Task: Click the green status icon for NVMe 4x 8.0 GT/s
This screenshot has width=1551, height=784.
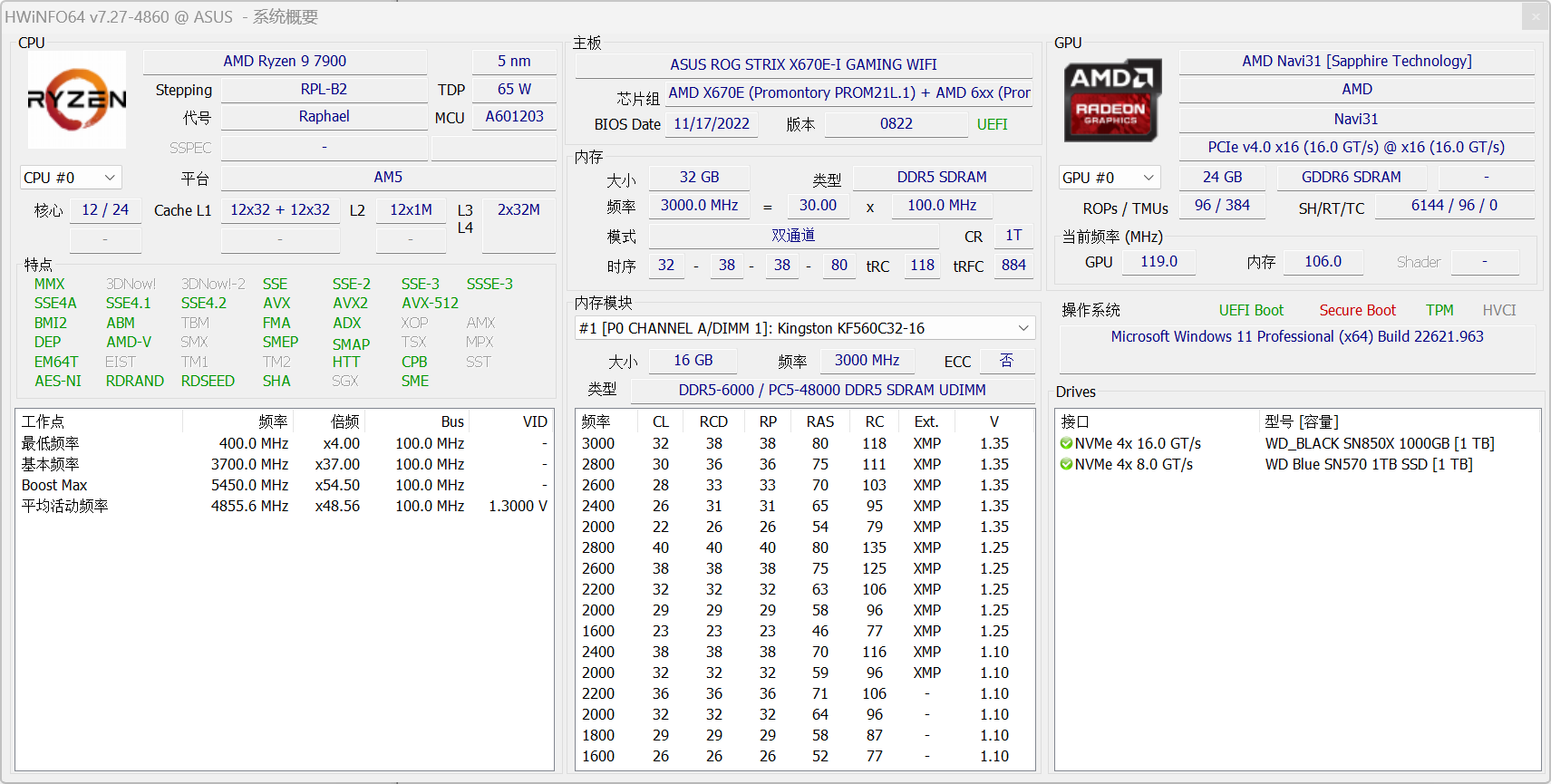Action: (x=1066, y=464)
